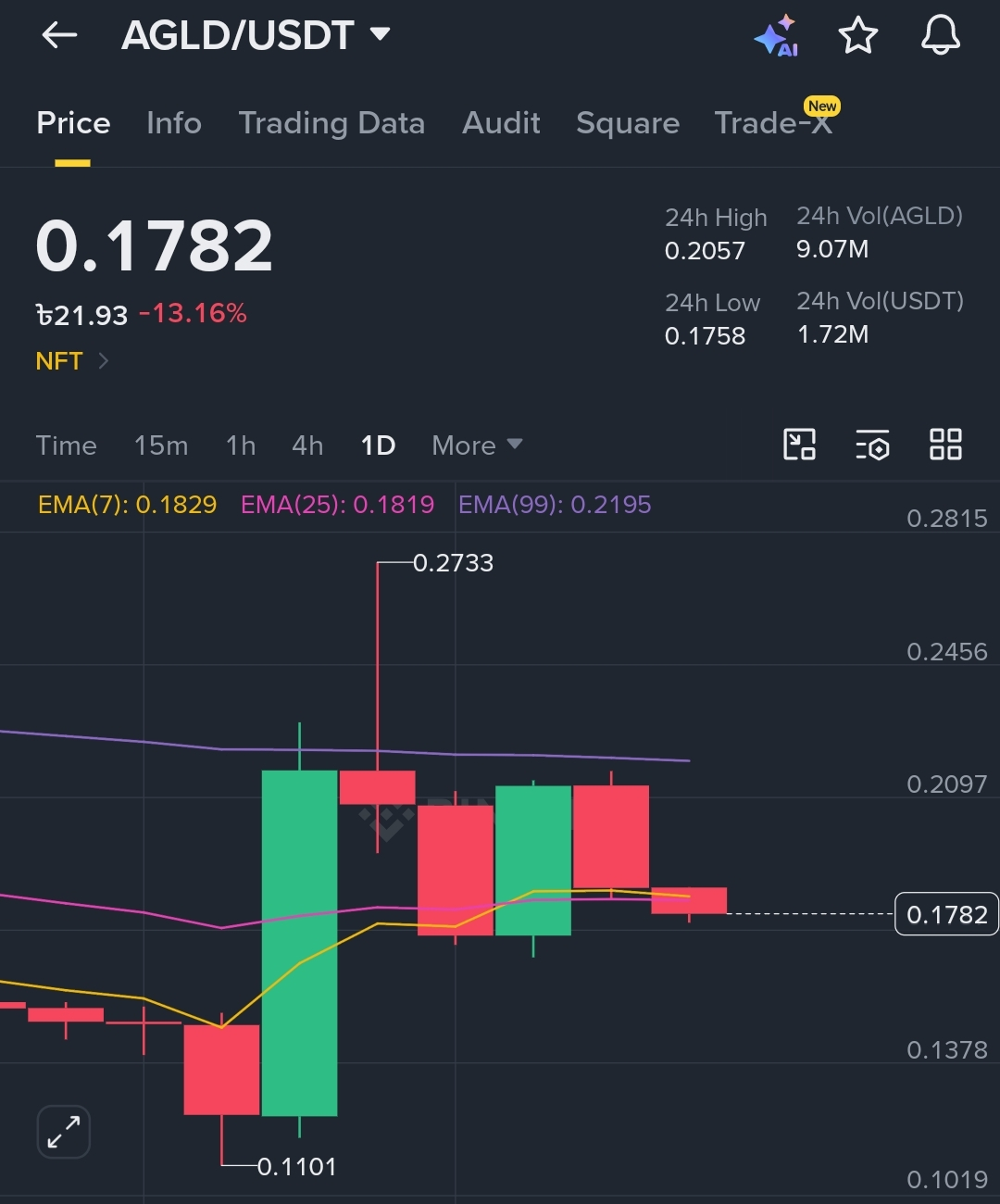Tap the ৳21.93 converted price
The image size is (1000, 1204).
pyautogui.click(x=81, y=315)
